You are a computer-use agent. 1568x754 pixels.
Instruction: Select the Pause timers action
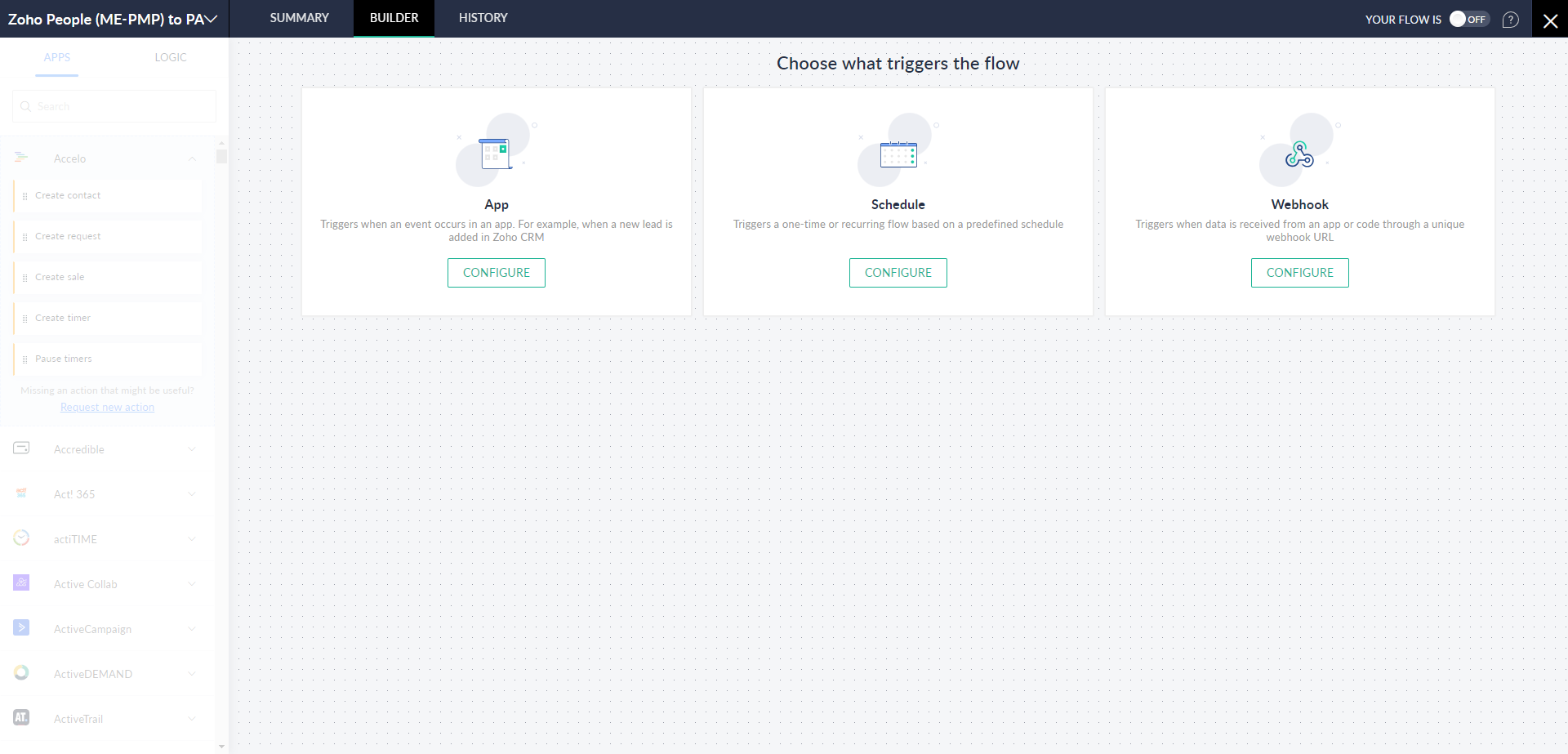coord(108,359)
